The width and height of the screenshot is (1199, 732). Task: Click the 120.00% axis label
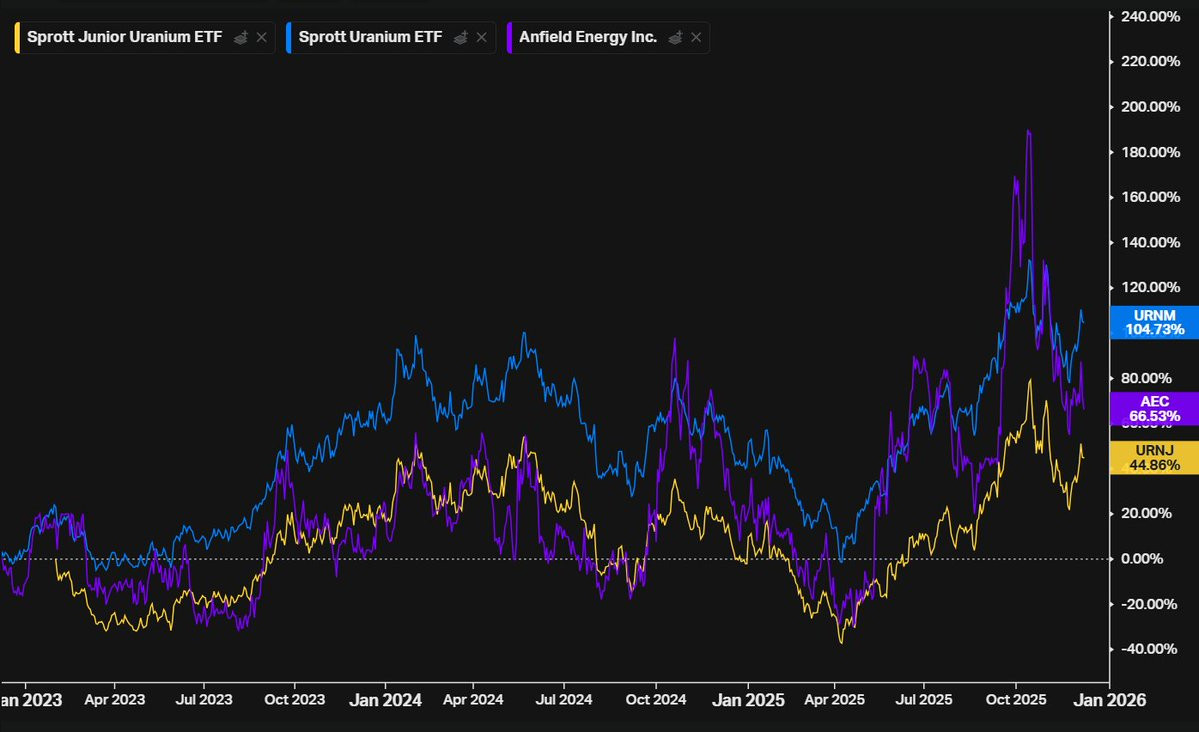pos(1150,287)
